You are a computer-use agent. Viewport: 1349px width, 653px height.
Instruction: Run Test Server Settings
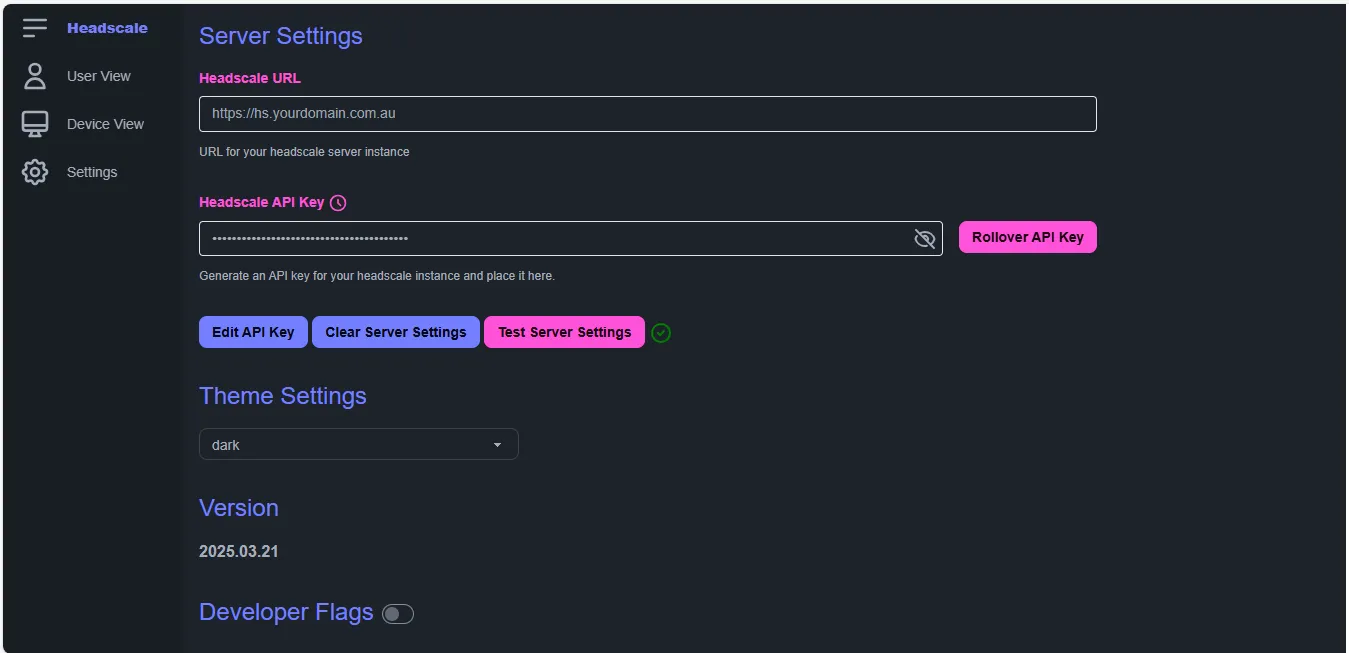[x=564, y=332]
